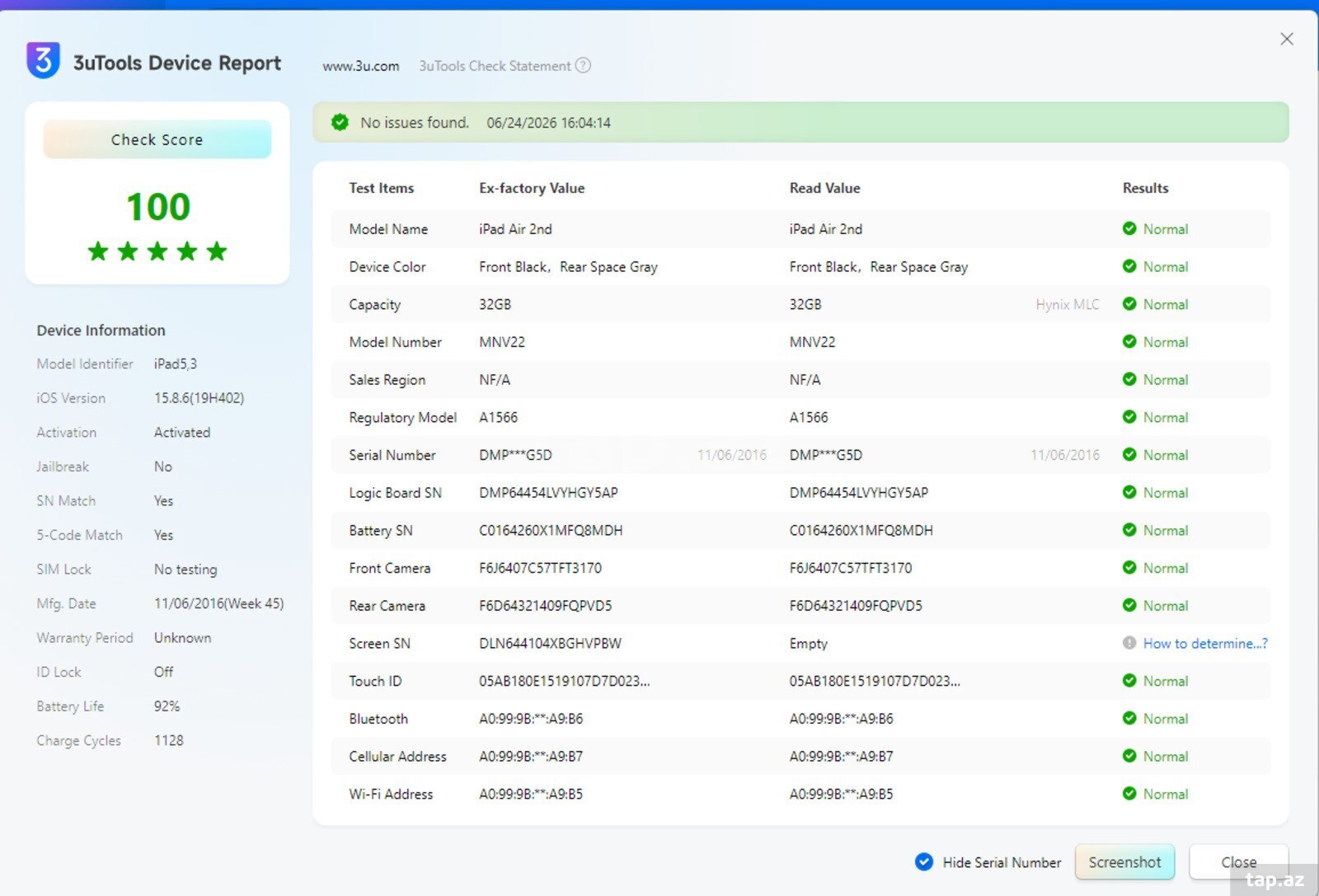Click Sales Region ex-factory value NF/A
The image size is (1319, 896).
pyautogui.click(x=495, y=380)
